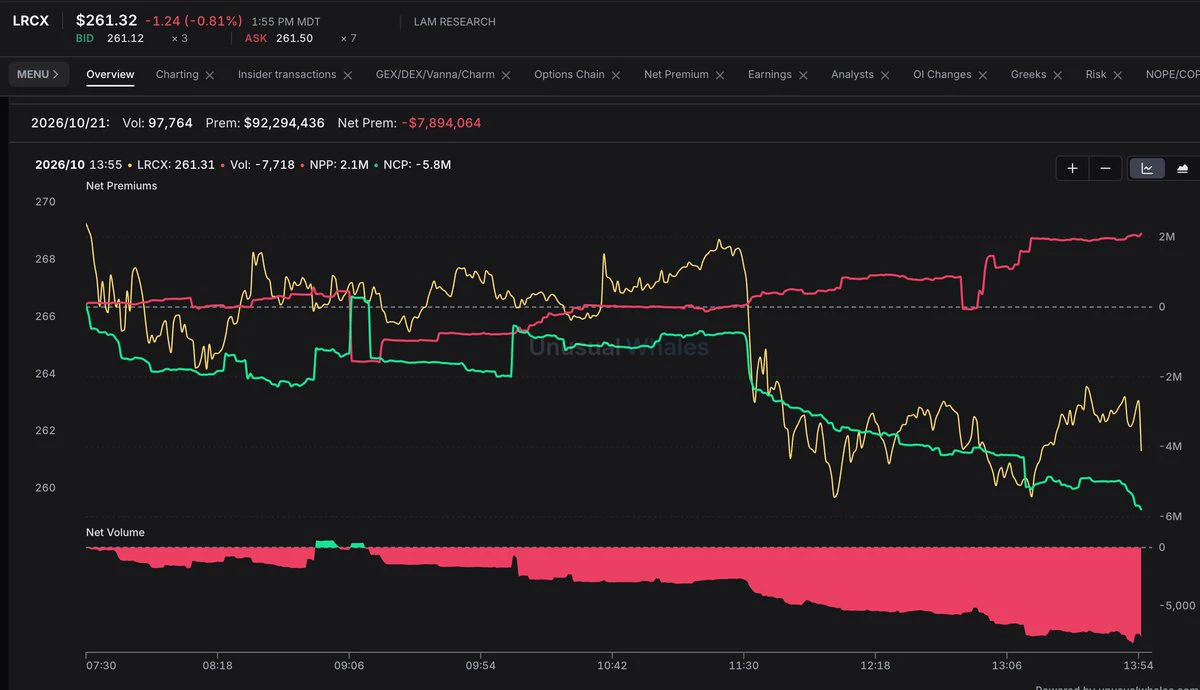Switch to the Insider transactions tab
The image size is (1200, 690).
[x=287, y=74]
